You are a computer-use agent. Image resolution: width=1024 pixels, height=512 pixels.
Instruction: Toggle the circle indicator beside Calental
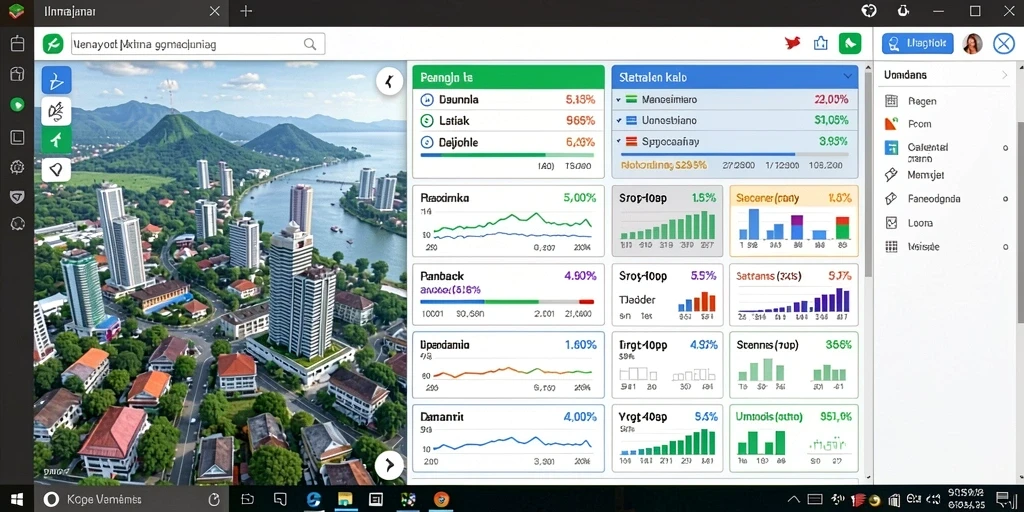pos(1005,149)
